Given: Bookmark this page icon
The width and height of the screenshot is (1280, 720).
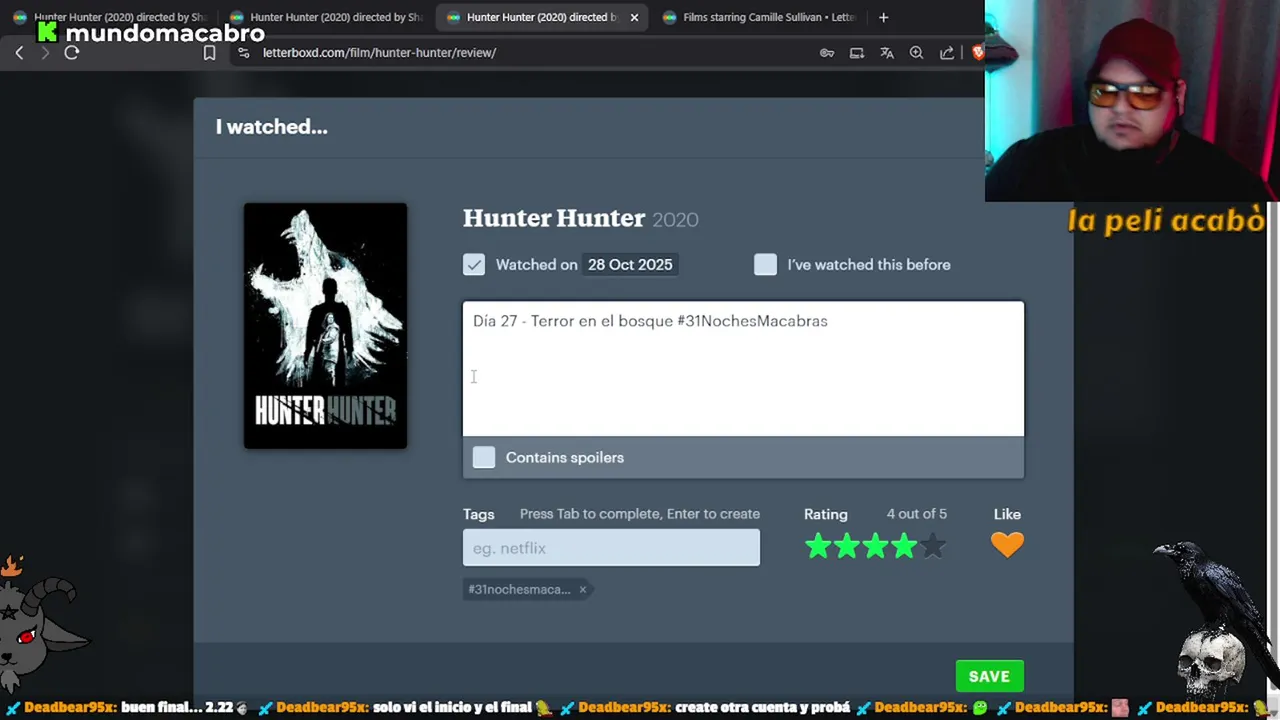Looking at the screenshot, I should coord(209,53).
